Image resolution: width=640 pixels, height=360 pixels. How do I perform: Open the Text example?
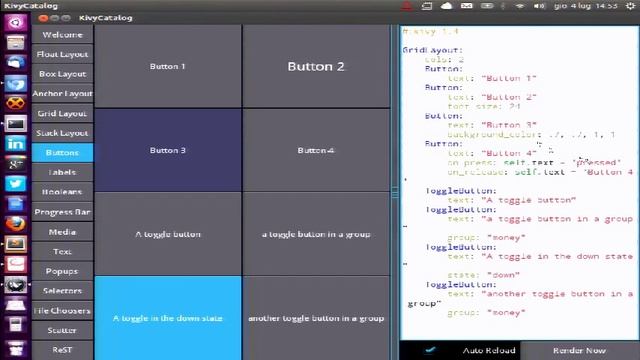pyautogui.click(x=62, y=251)
